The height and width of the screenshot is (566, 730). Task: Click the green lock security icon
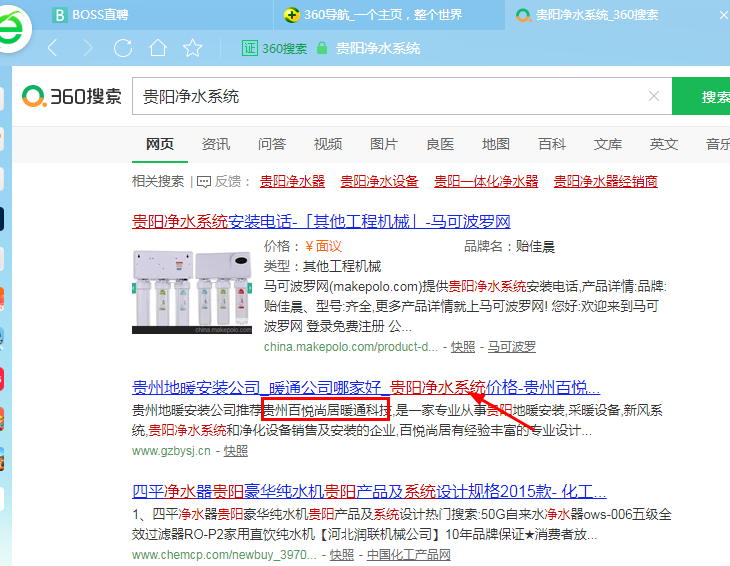322,48
